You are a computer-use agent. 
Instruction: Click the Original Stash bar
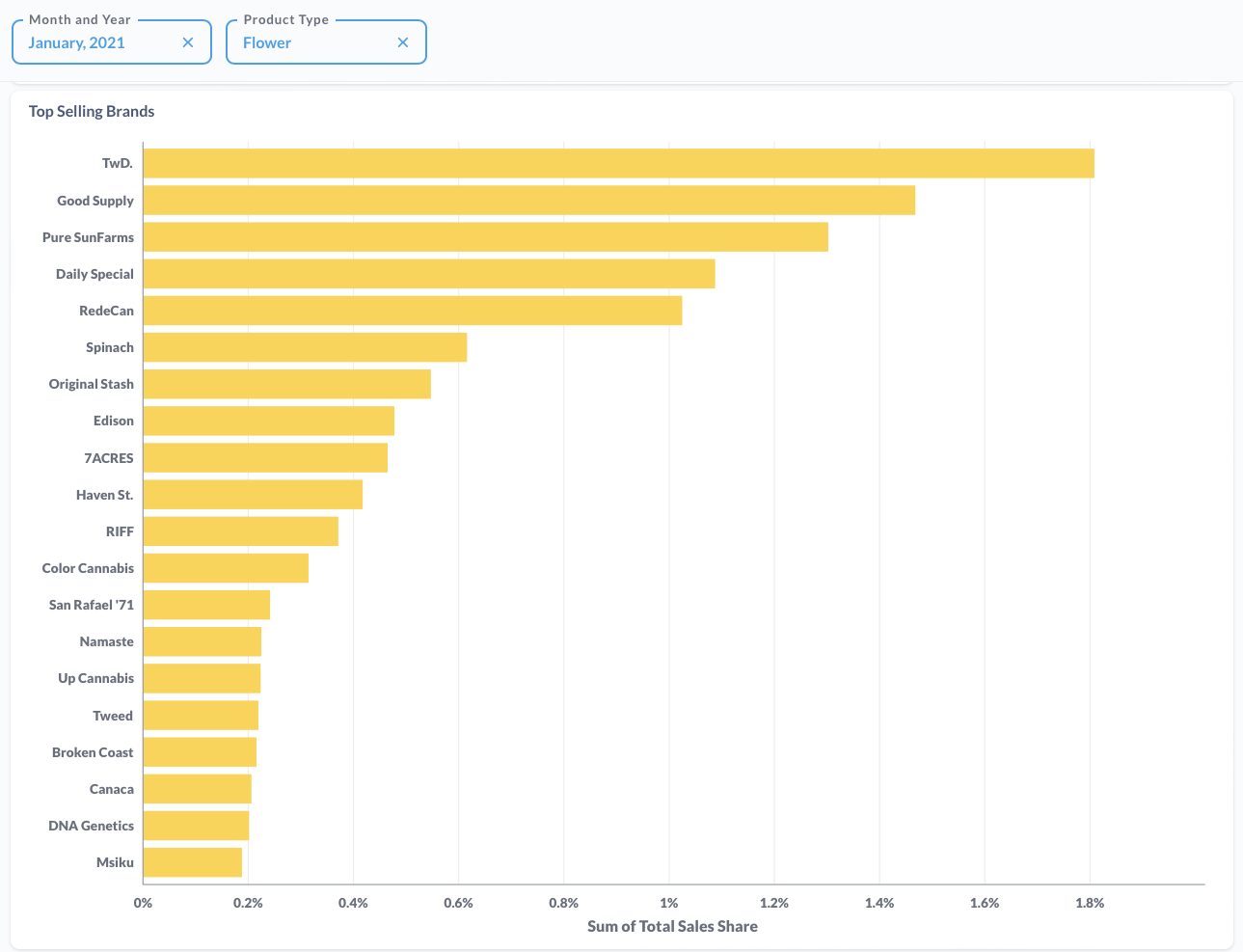click(287, 384)
